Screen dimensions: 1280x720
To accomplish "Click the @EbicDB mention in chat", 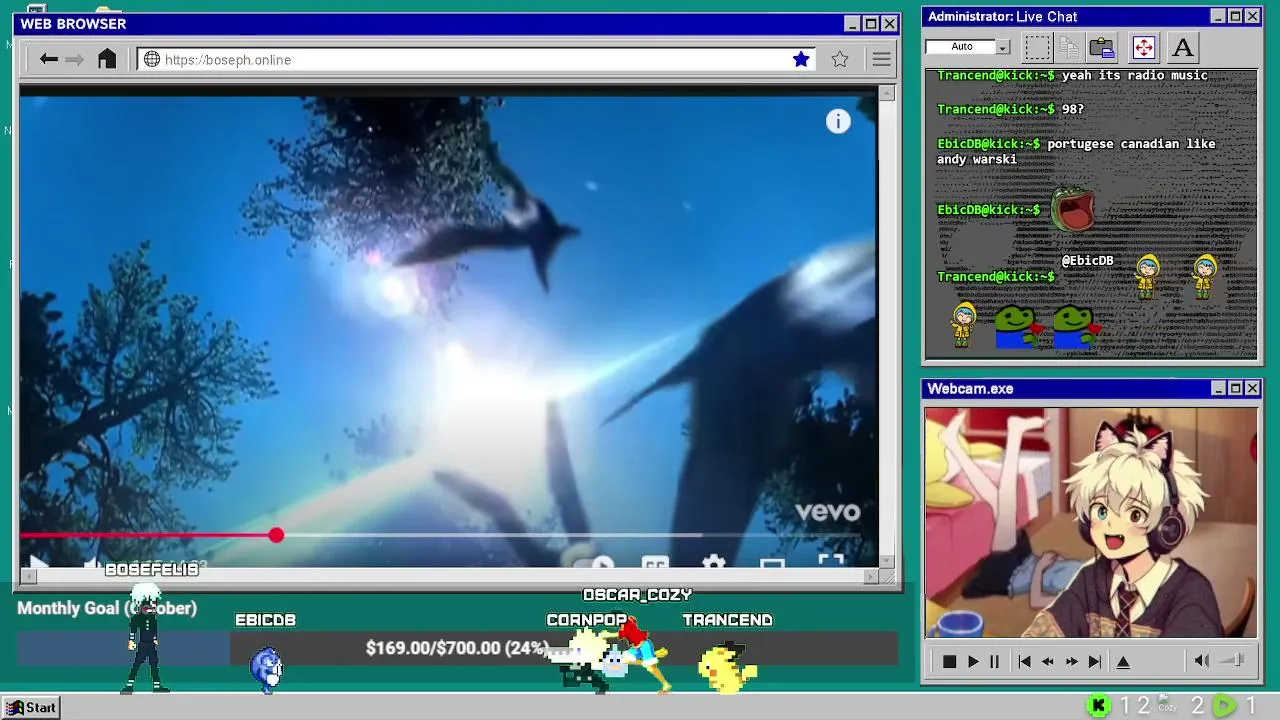I will [x=1087, y=261].
